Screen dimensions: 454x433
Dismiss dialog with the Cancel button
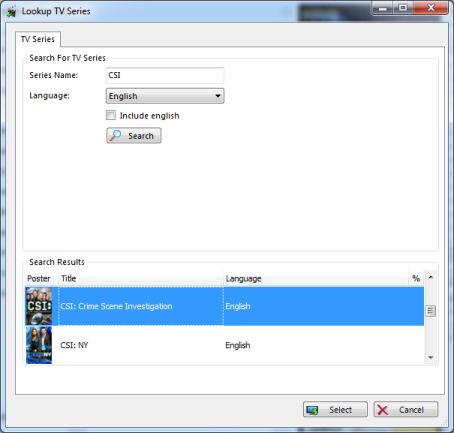(406, 410)
